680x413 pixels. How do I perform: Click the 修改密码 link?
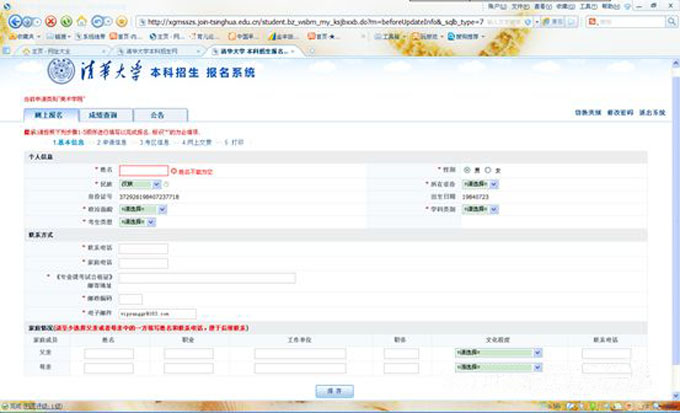pyautogui.click(x=620, y=113)
